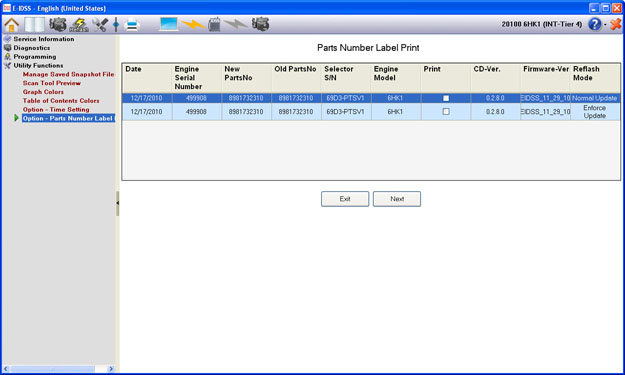Open Graph Colors settings
Image resolution: width=625 pixels, height=375 pixels.
tap(43, 92)
